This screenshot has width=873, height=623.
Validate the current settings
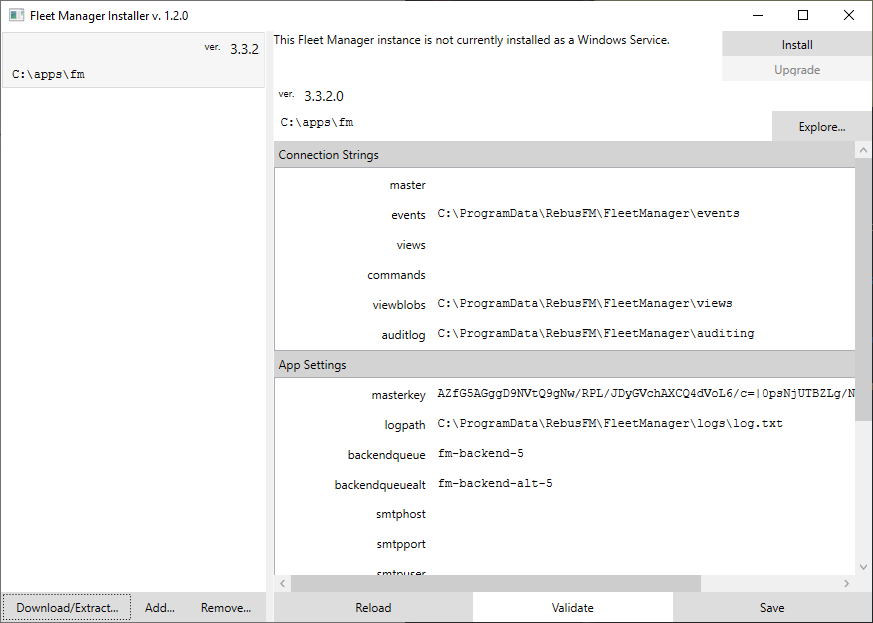(572, 607)
